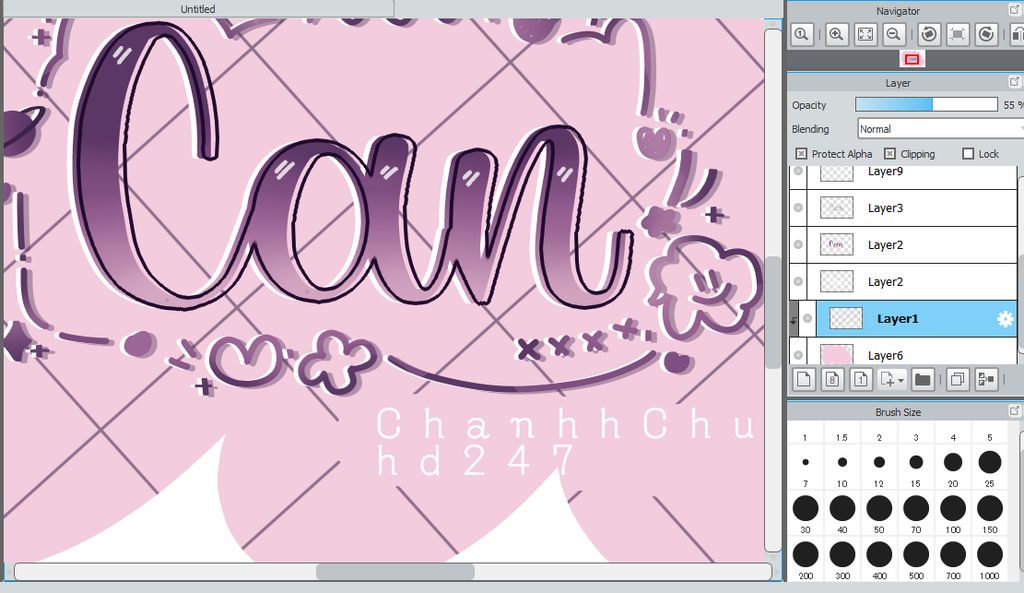
Task: Click the Navigator zoom out magnifier
Action: coord(895,34)
